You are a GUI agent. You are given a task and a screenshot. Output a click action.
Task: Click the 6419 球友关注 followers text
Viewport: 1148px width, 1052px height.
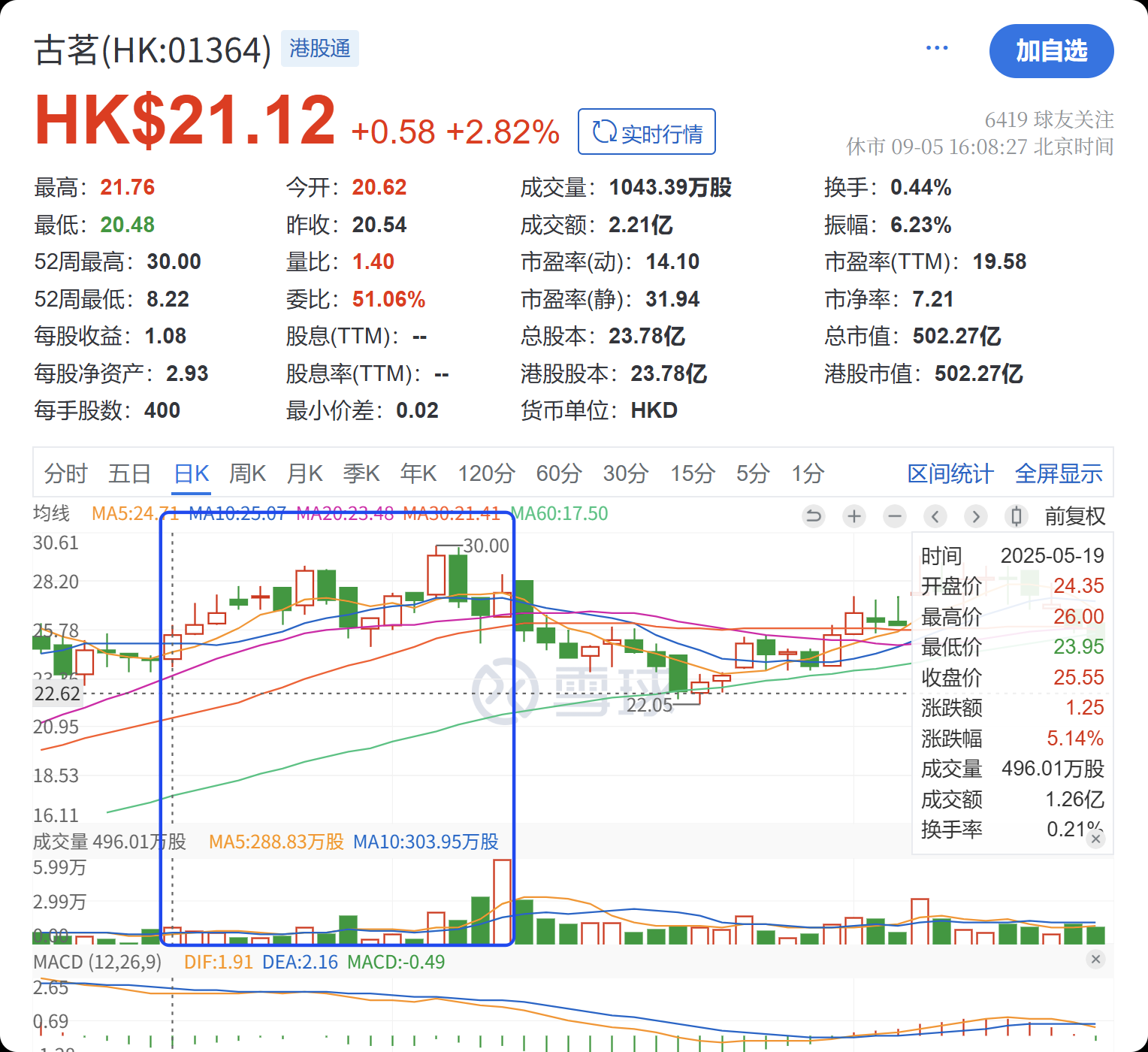point(1049,119)
